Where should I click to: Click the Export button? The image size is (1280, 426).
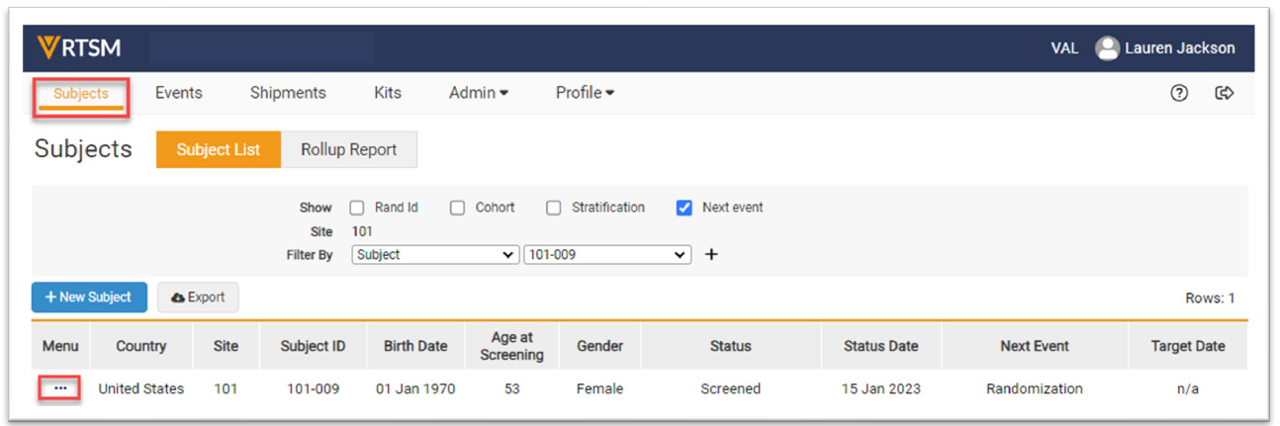[198, 297]
